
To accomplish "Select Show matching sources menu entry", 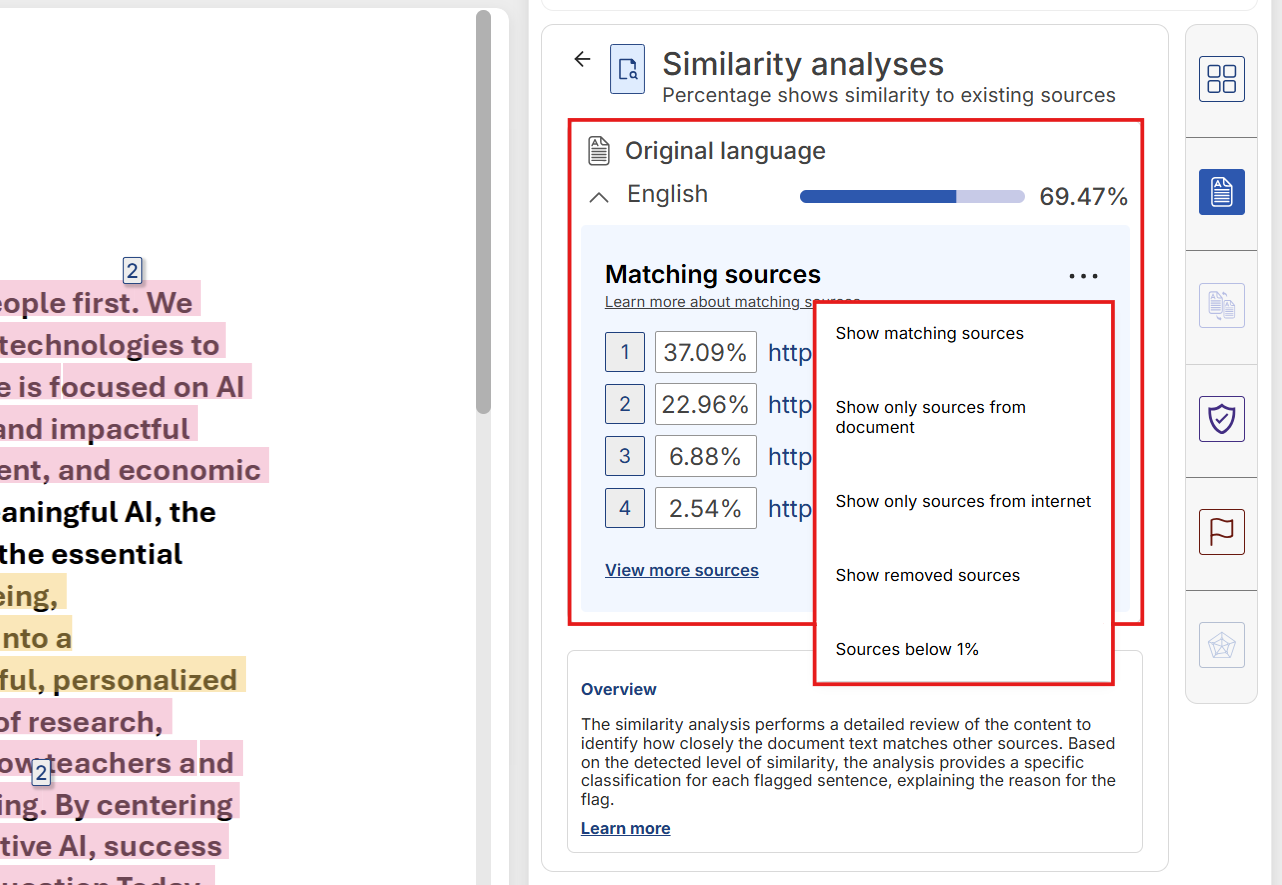I will [x=928, y=333].
